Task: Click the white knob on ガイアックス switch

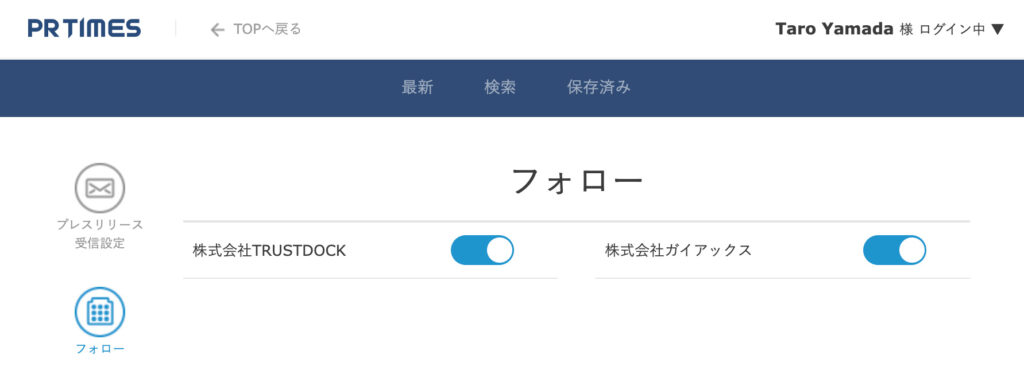Action: coord(912,250)
